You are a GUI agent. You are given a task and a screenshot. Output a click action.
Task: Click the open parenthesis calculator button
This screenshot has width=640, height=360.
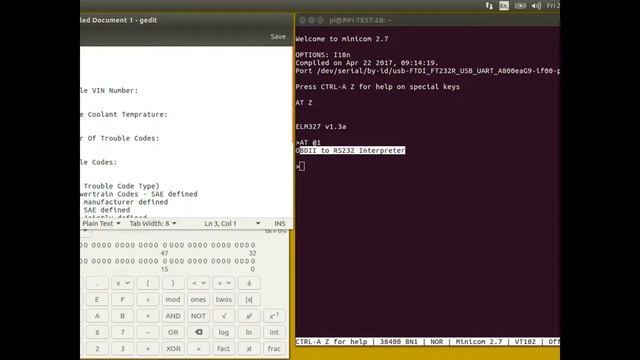pos(148,283)
